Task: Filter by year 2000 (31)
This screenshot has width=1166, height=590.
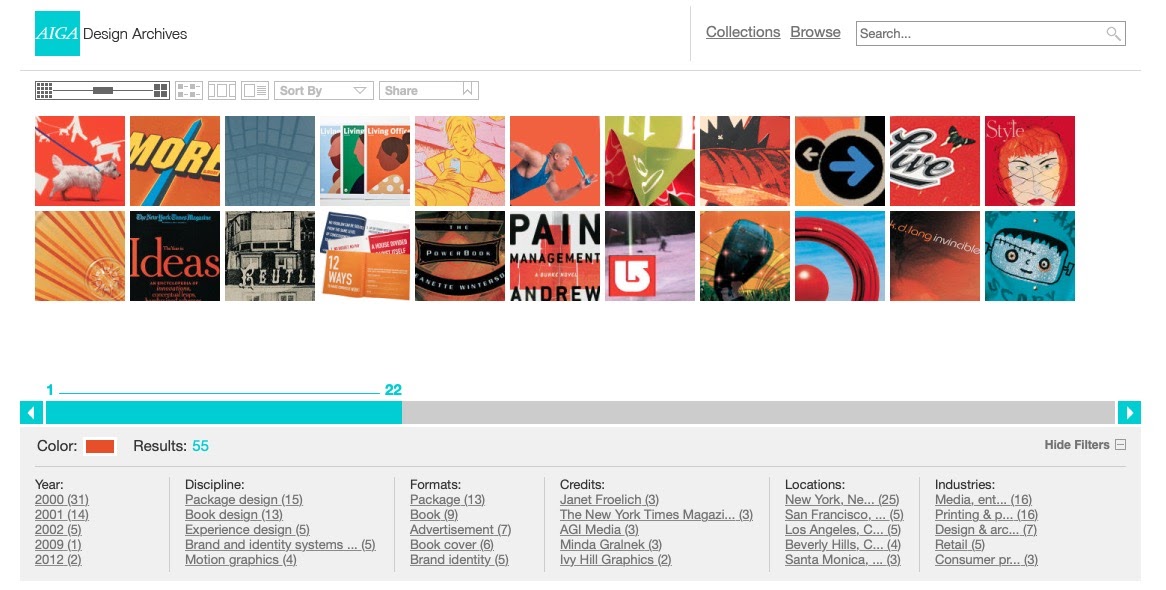Action: 62,500
